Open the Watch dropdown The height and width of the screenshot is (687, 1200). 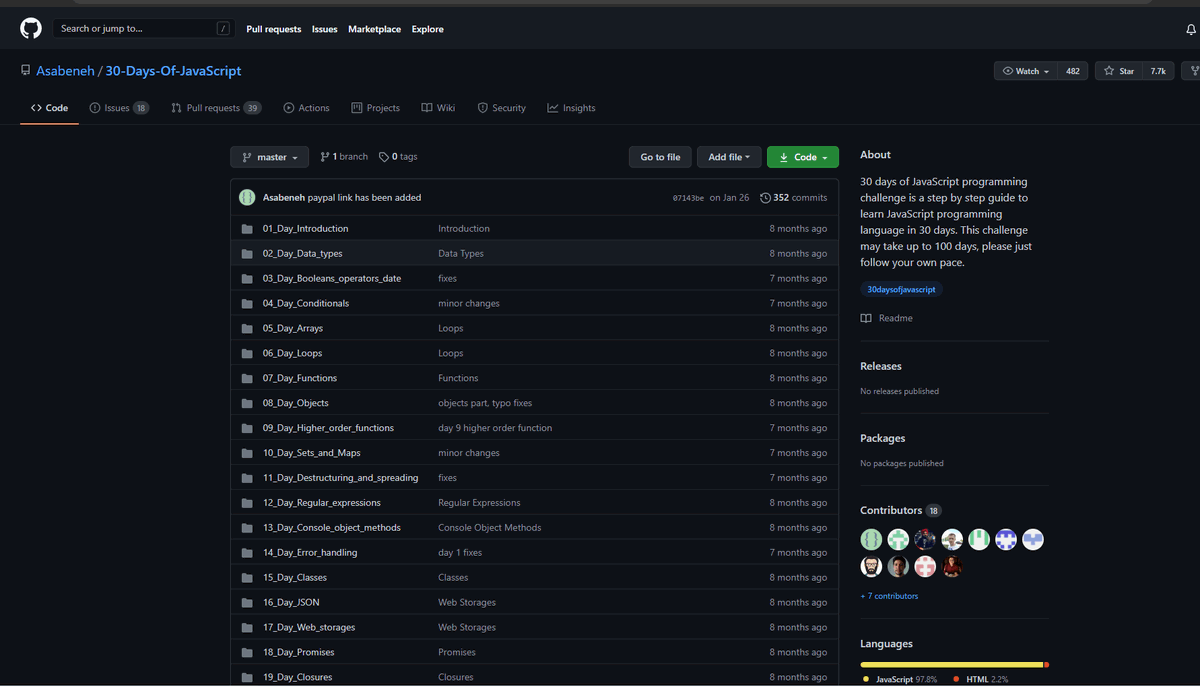click(x=1026, y=71)
